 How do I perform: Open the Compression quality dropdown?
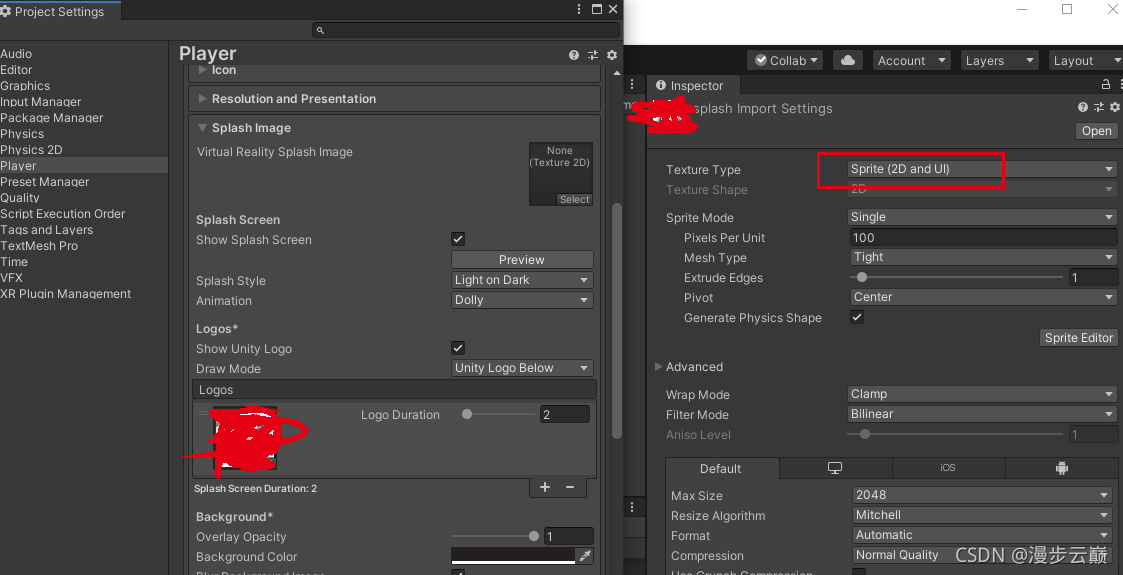pos(982,555)
